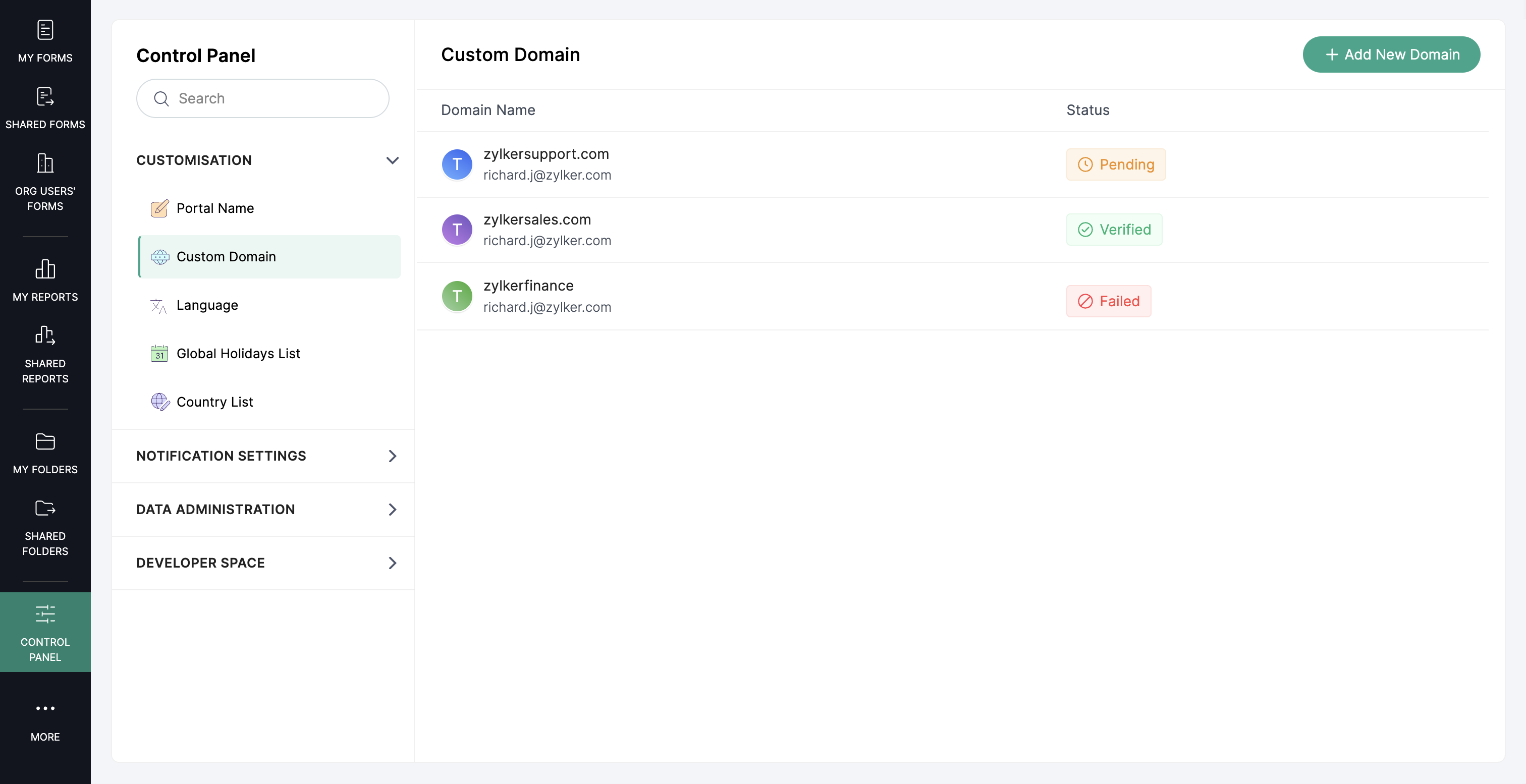The width and height of the screenshot is (1526, 784).
Task: Click the Failed status badge
Action: click(x=1108, y=301)
